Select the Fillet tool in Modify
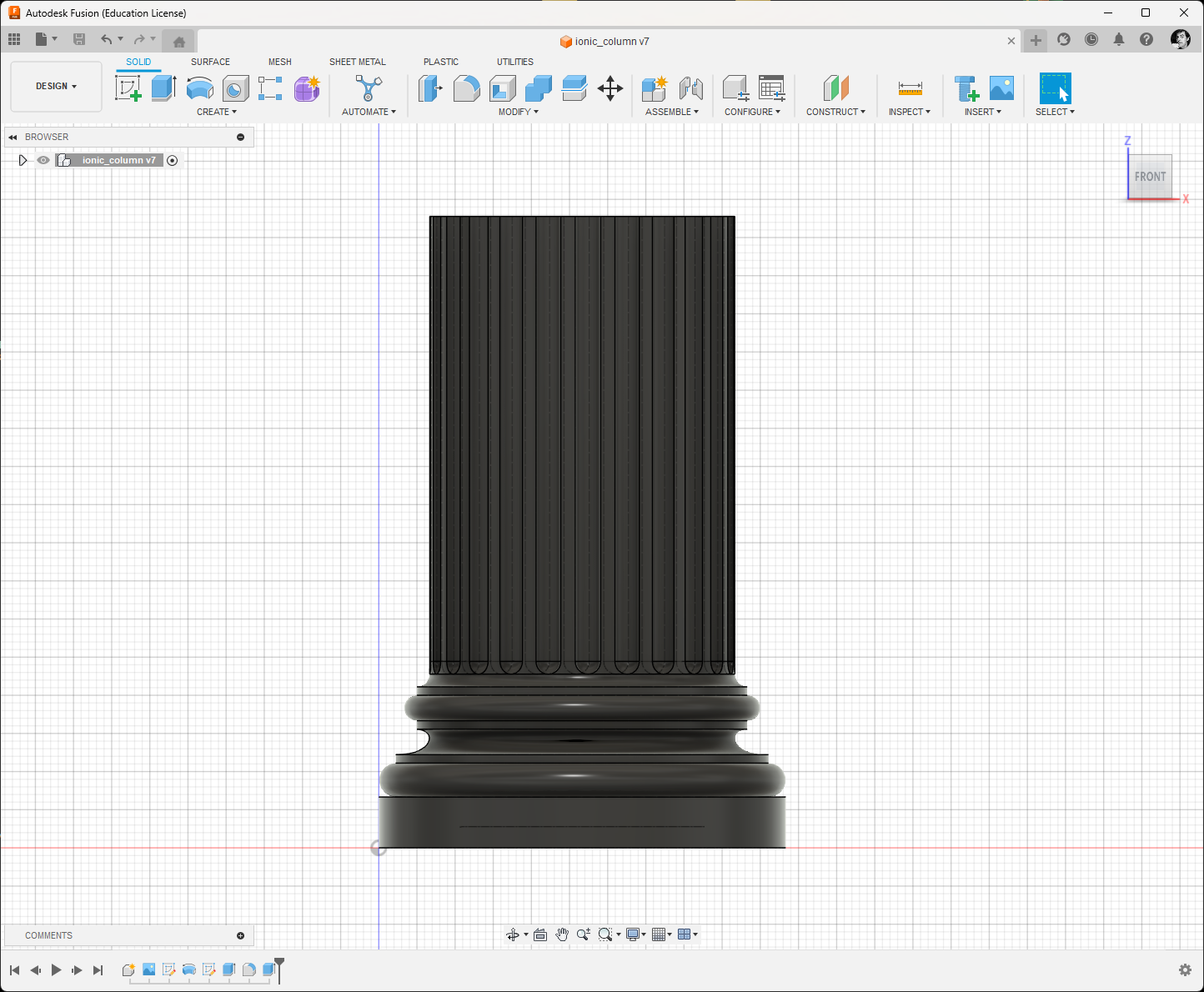This screenshot has width=1204, height=992. point(466,88)
